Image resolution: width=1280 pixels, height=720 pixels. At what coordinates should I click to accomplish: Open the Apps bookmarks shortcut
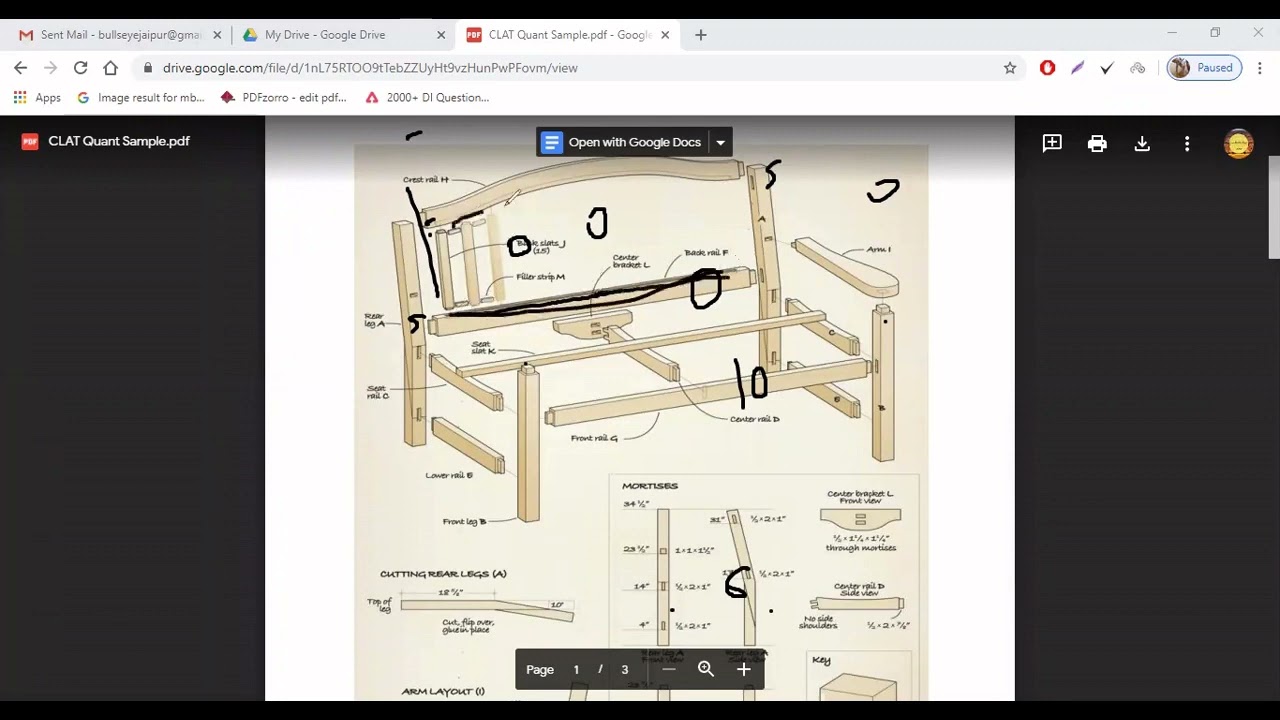[37, 98]
